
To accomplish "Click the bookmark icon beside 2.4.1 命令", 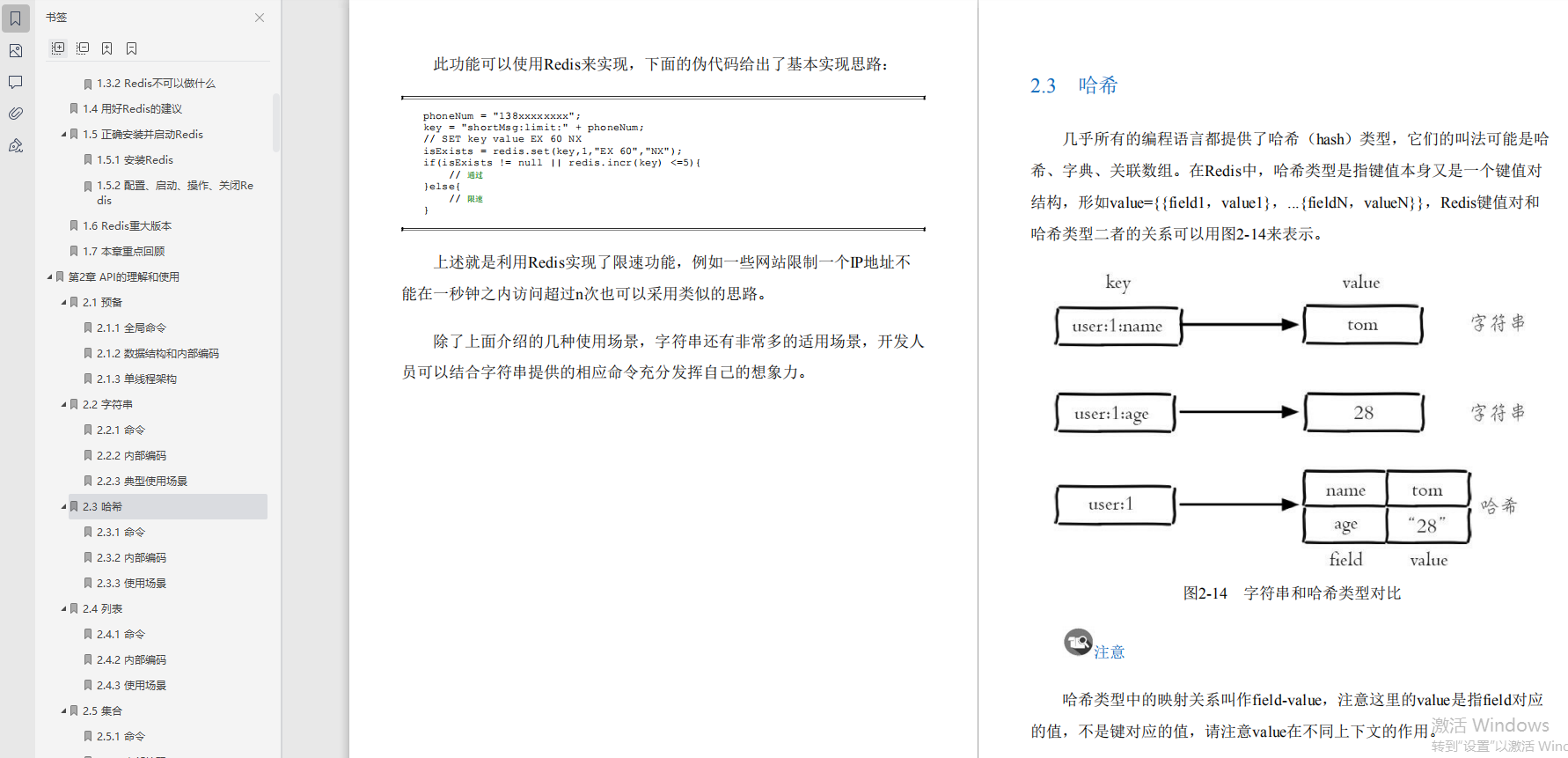I will pos(88,635).
